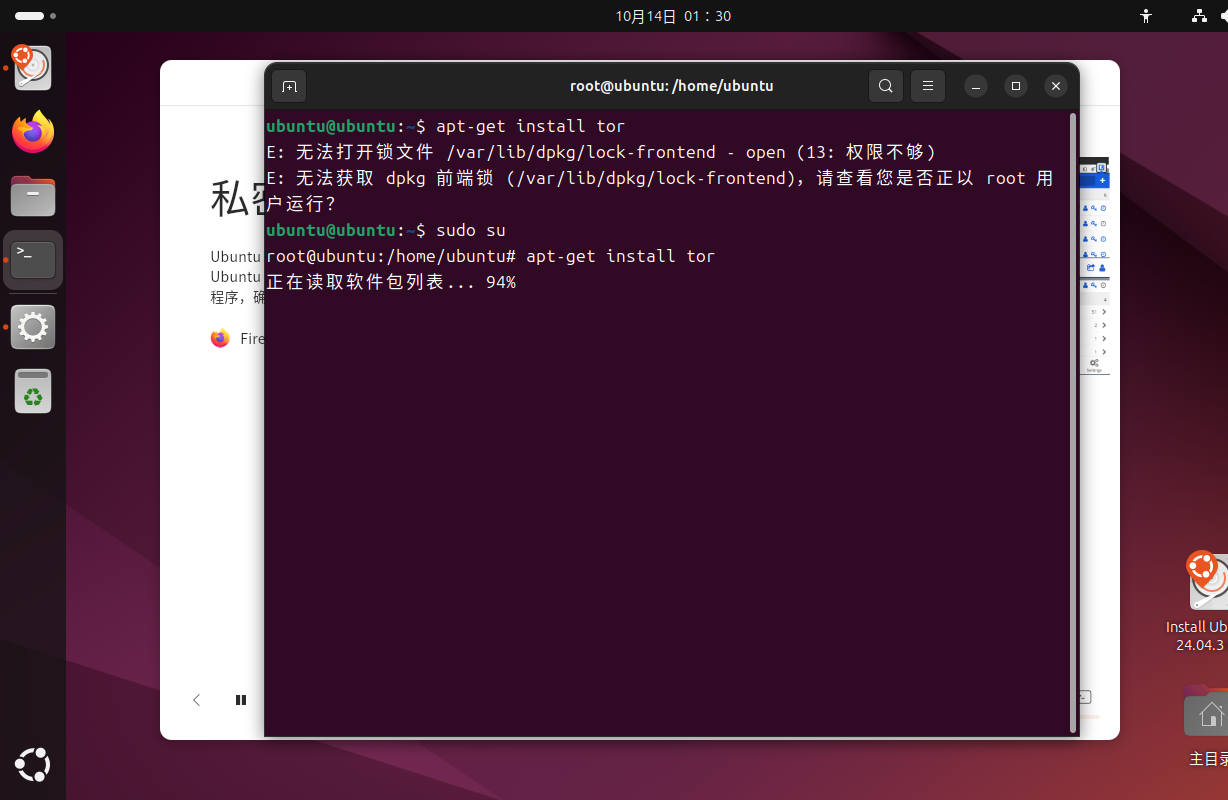Select the 主目录 home folder desktop icon
1228x800 pixels.
click(1207, 727)
